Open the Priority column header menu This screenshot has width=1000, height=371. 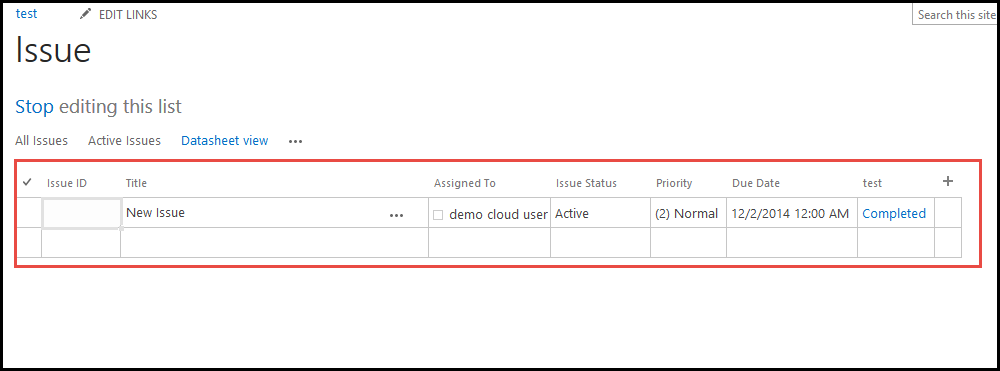click(674, 183)
